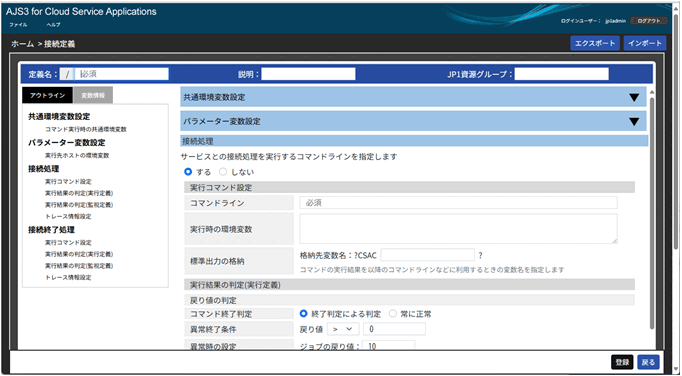
Task: Click the 標準出力の格納 label
Action: (217, 262)
